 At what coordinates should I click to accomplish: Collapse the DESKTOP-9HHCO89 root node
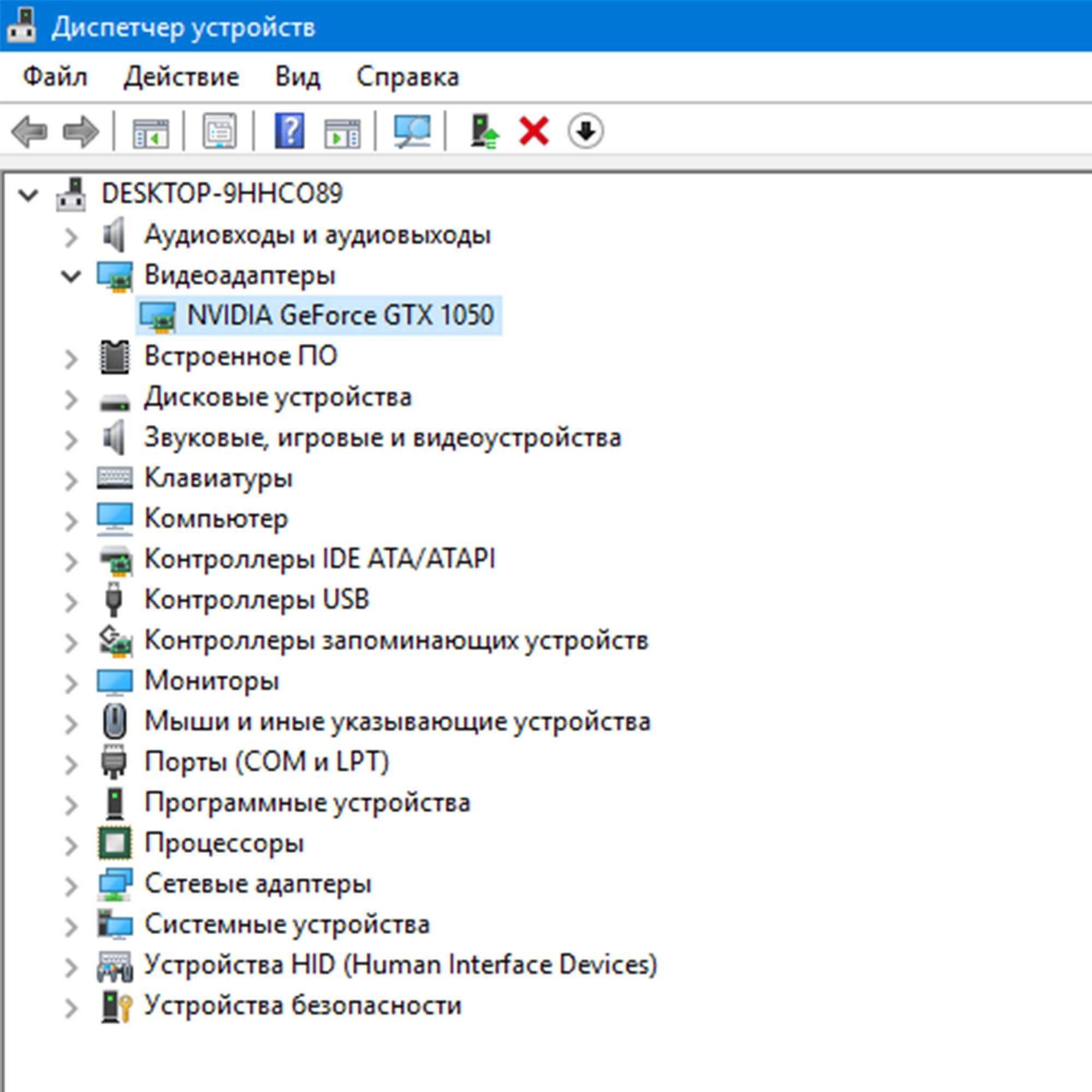pyautogui.click(x=28, y=195)
